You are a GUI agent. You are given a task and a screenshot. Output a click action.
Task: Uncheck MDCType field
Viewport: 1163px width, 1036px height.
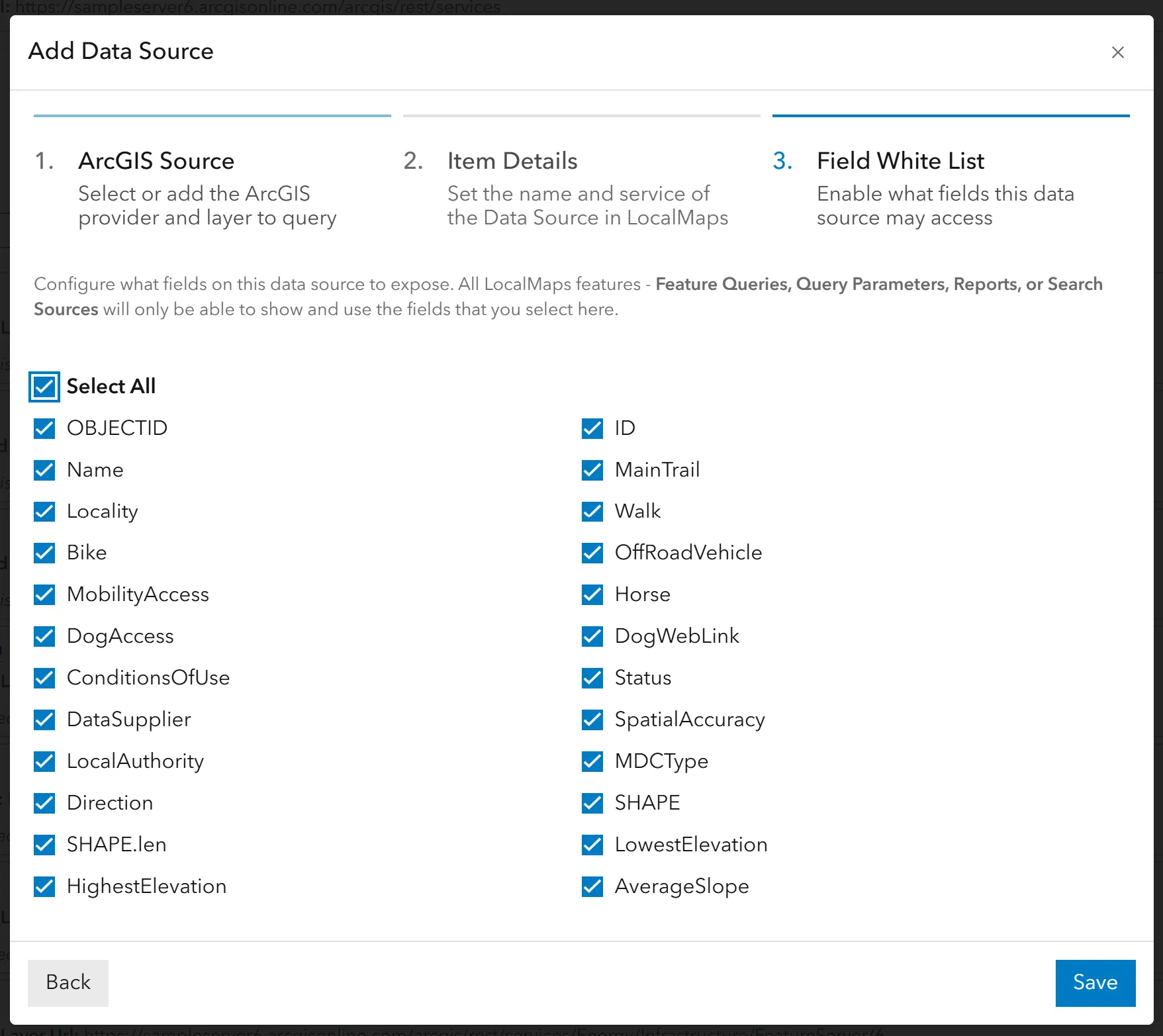(592, 761)
